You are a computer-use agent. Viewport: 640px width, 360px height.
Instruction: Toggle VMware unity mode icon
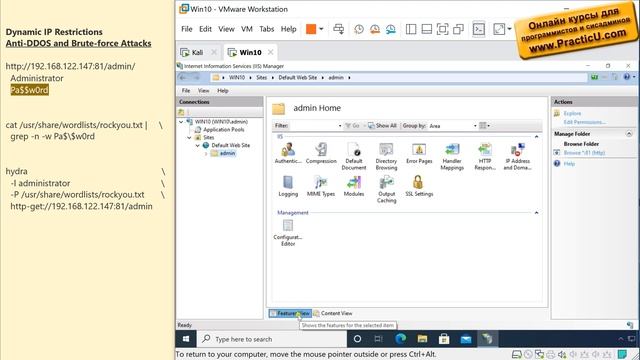point(458,29)
